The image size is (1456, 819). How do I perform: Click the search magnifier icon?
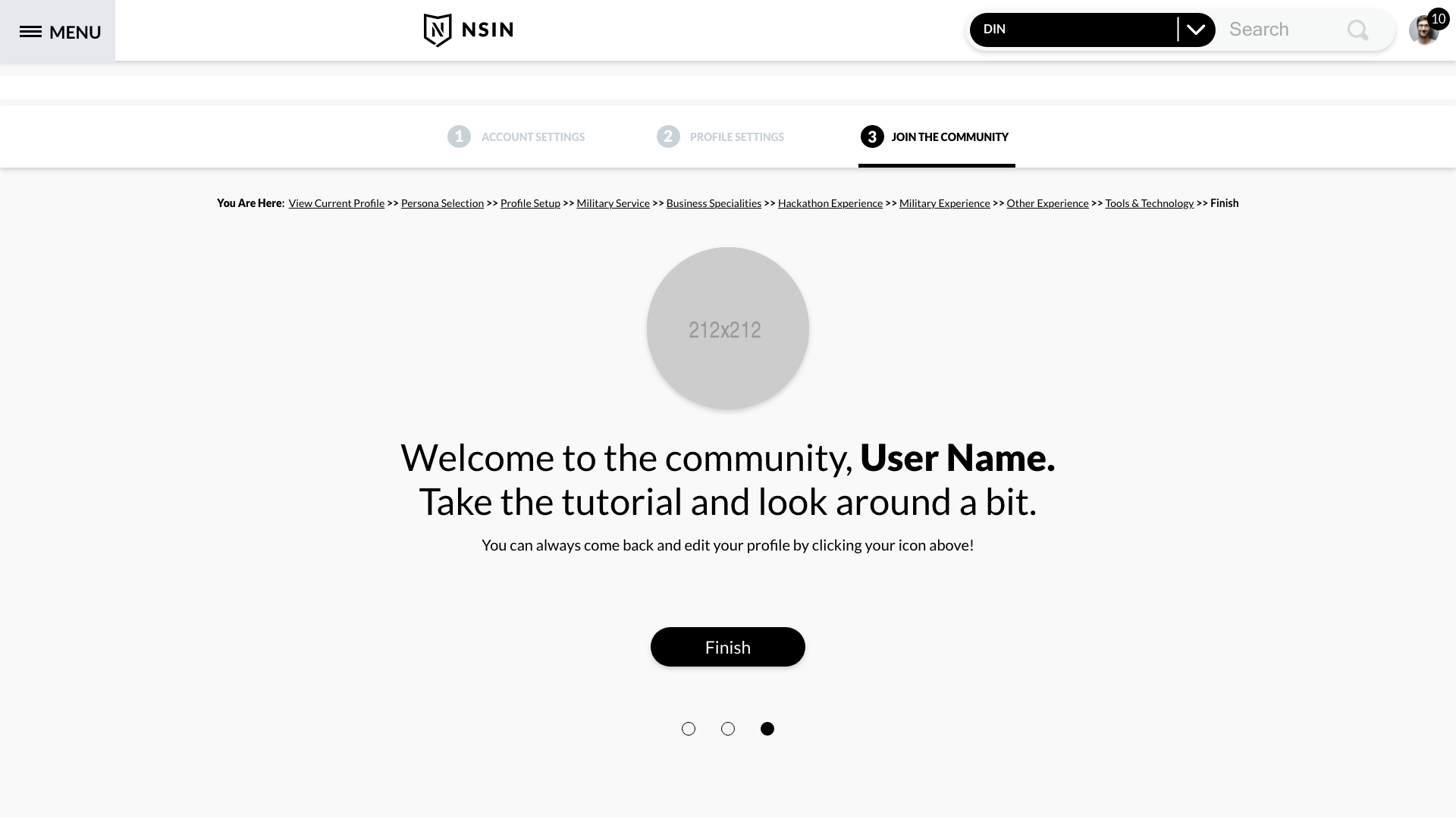coord(1357,30)
